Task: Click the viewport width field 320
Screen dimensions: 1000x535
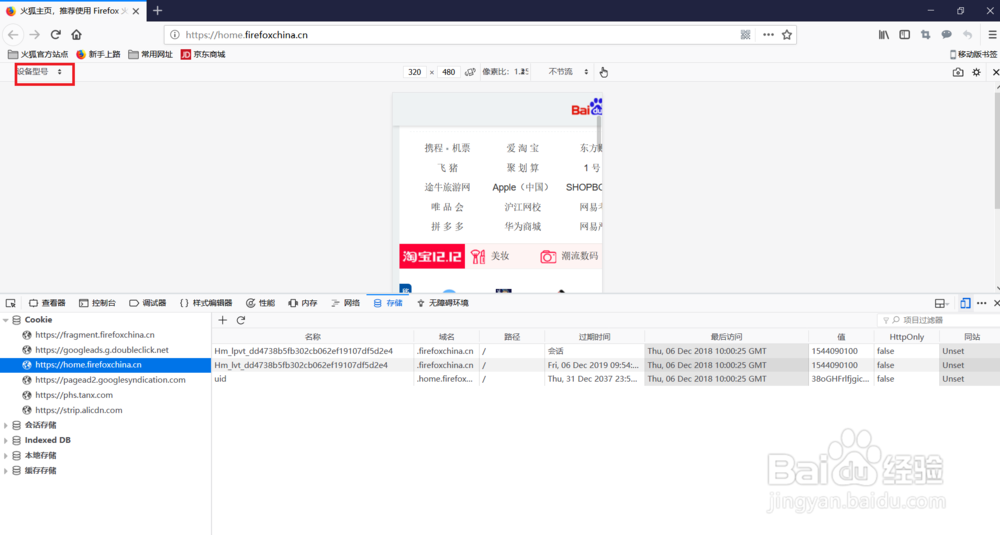Action: click(415, 72)
